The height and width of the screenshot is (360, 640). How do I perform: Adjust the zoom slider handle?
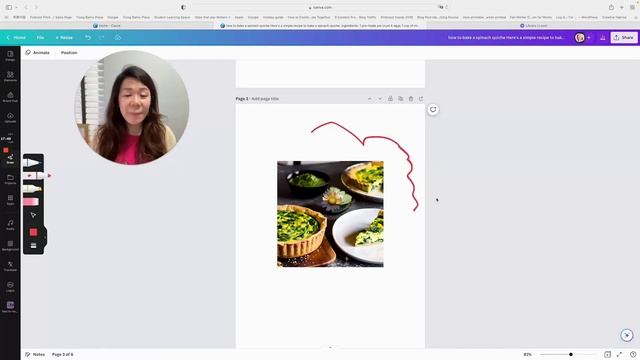point(571,354)
